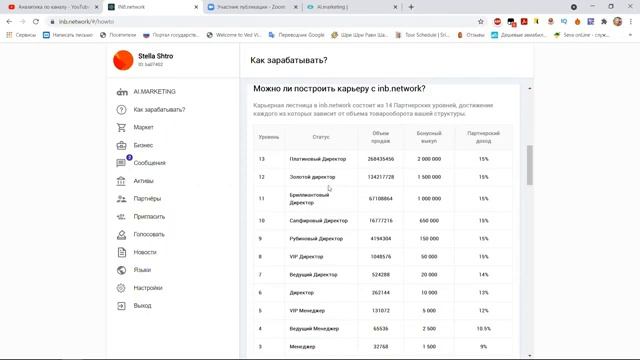Screen dimensions: 640x360
Task: Open the Написать письмо bookmark
Action: point(68,35)
